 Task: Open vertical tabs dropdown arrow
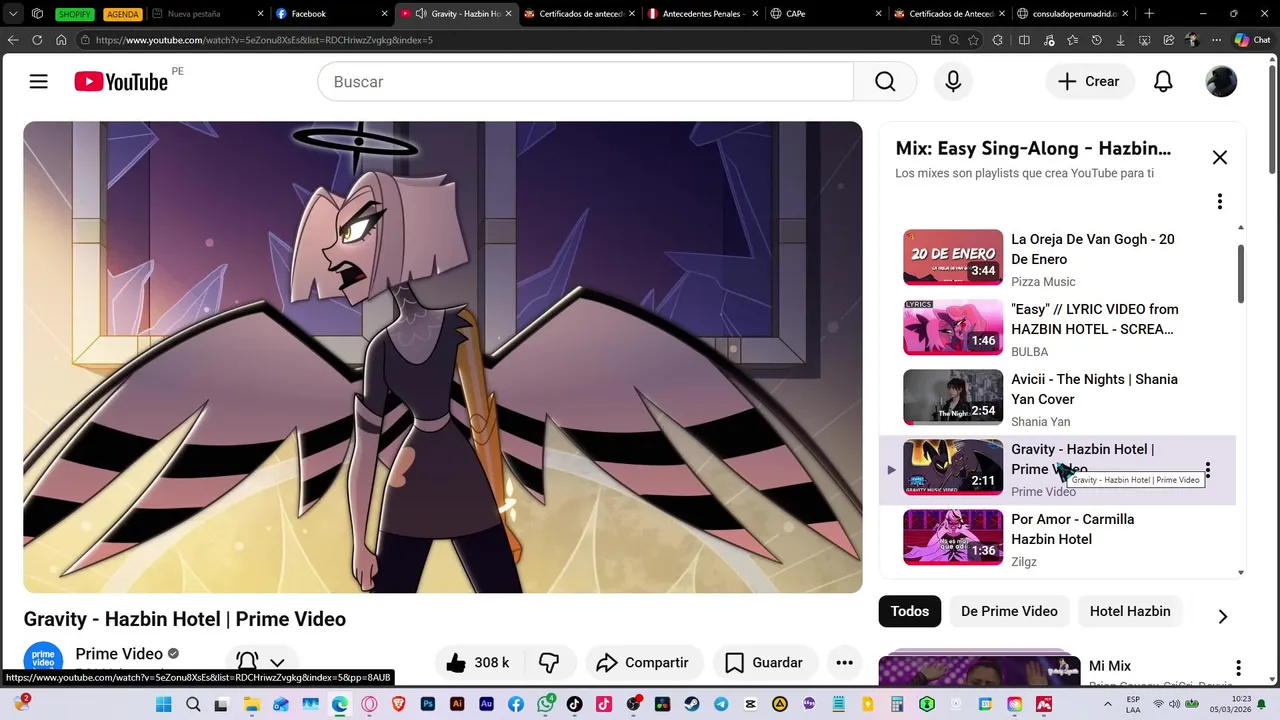pyautogui.click(x=13, y=14)
